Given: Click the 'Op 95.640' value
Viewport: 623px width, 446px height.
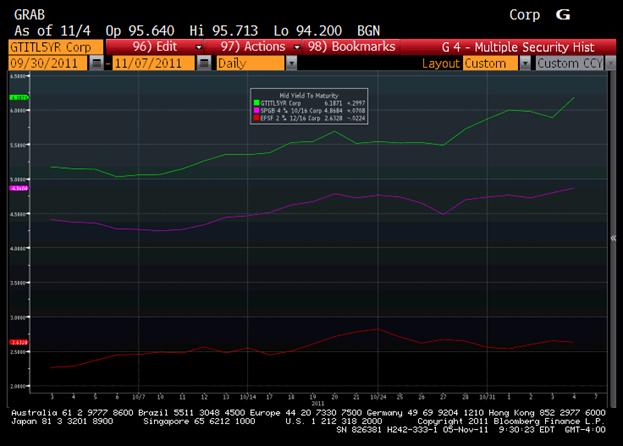Looking at the screenshot, I should [140, 31].
